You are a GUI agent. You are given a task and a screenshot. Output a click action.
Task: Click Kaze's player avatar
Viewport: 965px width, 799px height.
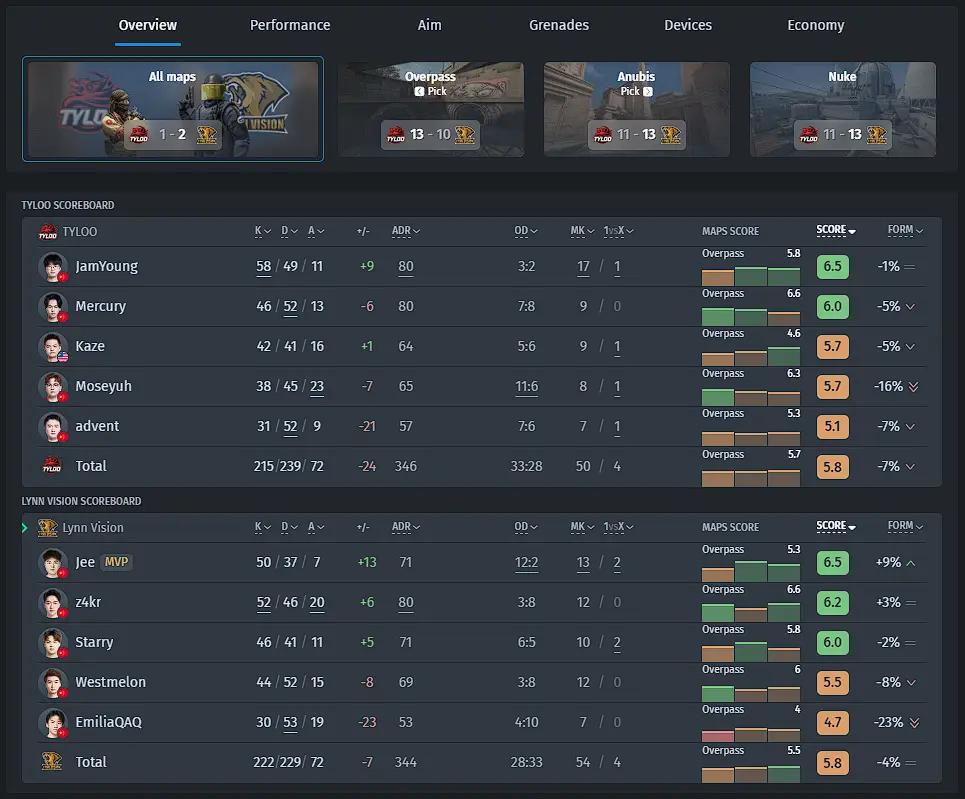tap(53, 347)
